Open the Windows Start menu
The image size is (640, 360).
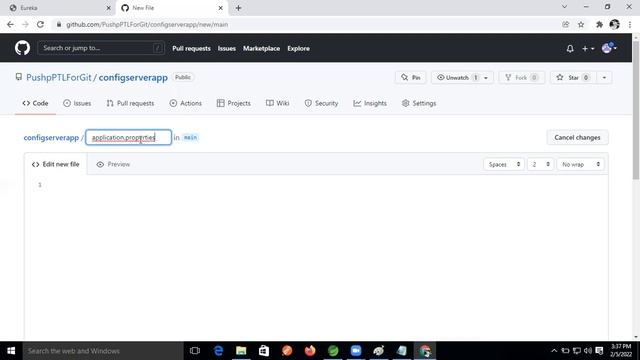(x=11, y=351)
